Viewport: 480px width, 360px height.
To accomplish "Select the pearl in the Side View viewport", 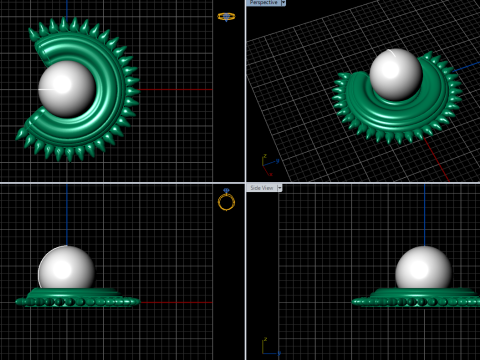I will click(x=423, y=268).
